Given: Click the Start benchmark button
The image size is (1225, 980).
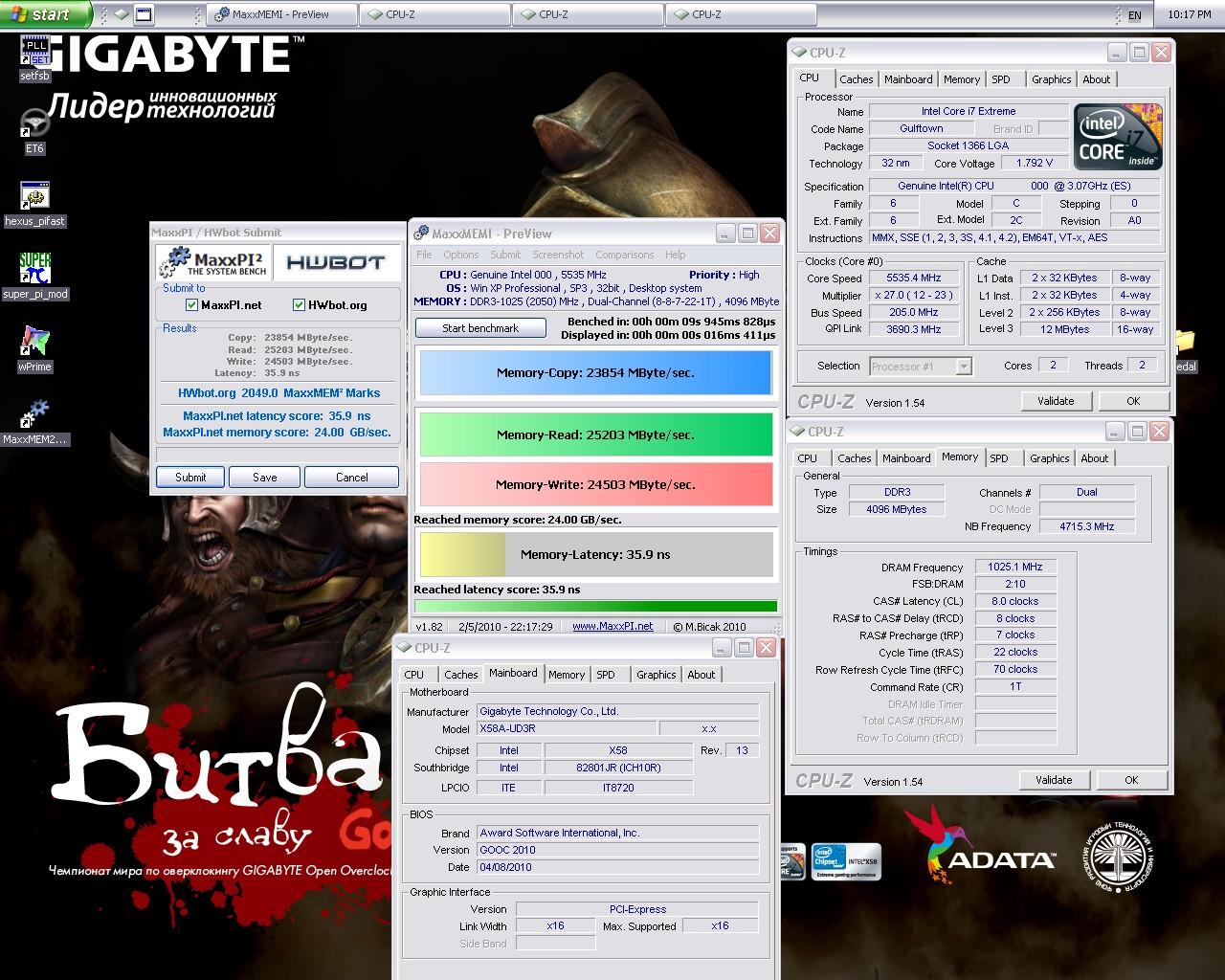Looking at the screenshot, I should [x=480, y=328].
